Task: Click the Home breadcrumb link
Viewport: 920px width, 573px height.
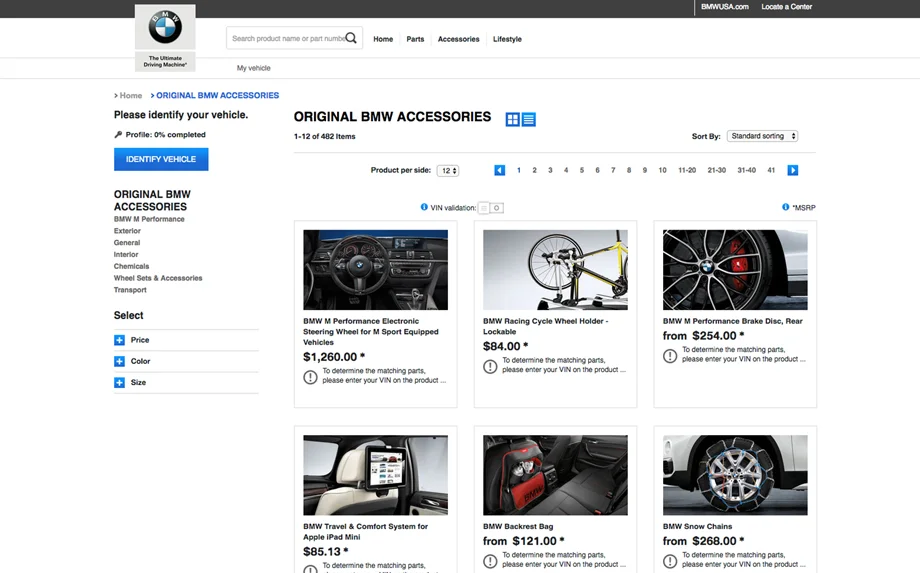Action: coord(131,96)
